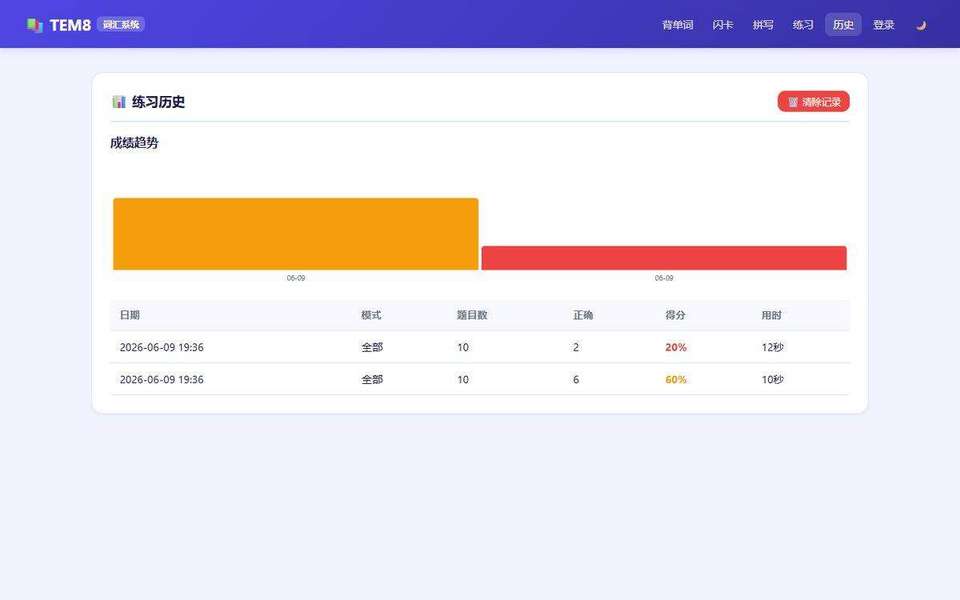This screenshot has height=600, width=960.
Task: Click the 日期 column header
Action: tap(130, 315)
